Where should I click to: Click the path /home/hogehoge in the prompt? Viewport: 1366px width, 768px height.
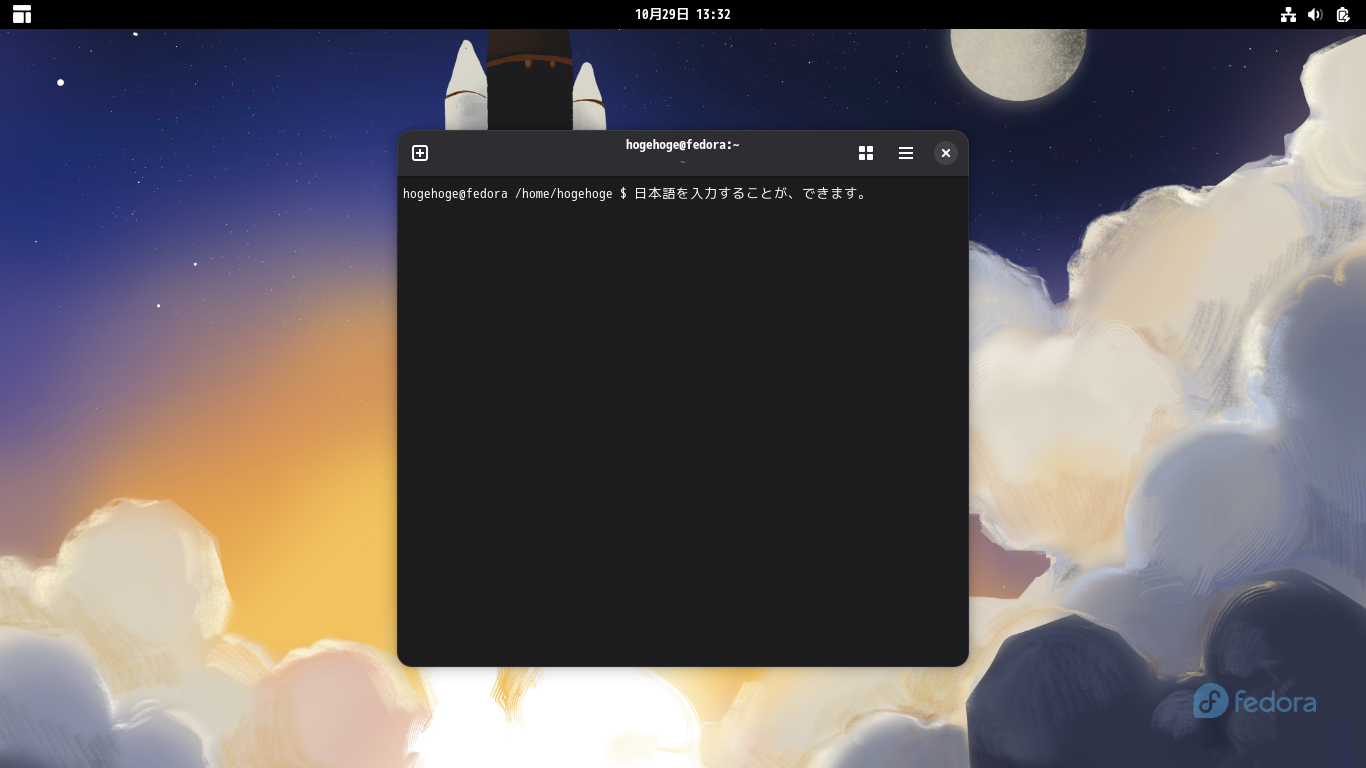click(x=563, y=194)
